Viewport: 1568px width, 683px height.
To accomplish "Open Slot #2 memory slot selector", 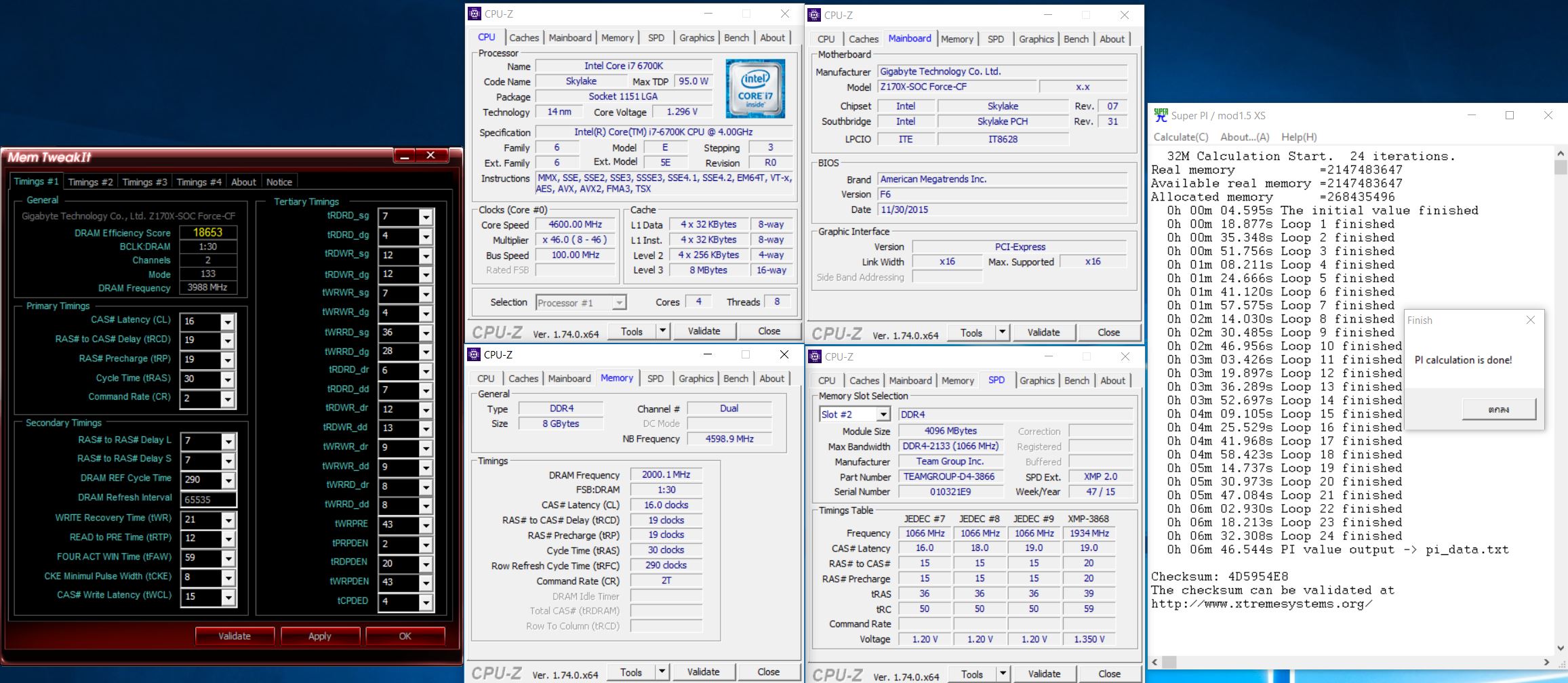I will coord(854,414).
